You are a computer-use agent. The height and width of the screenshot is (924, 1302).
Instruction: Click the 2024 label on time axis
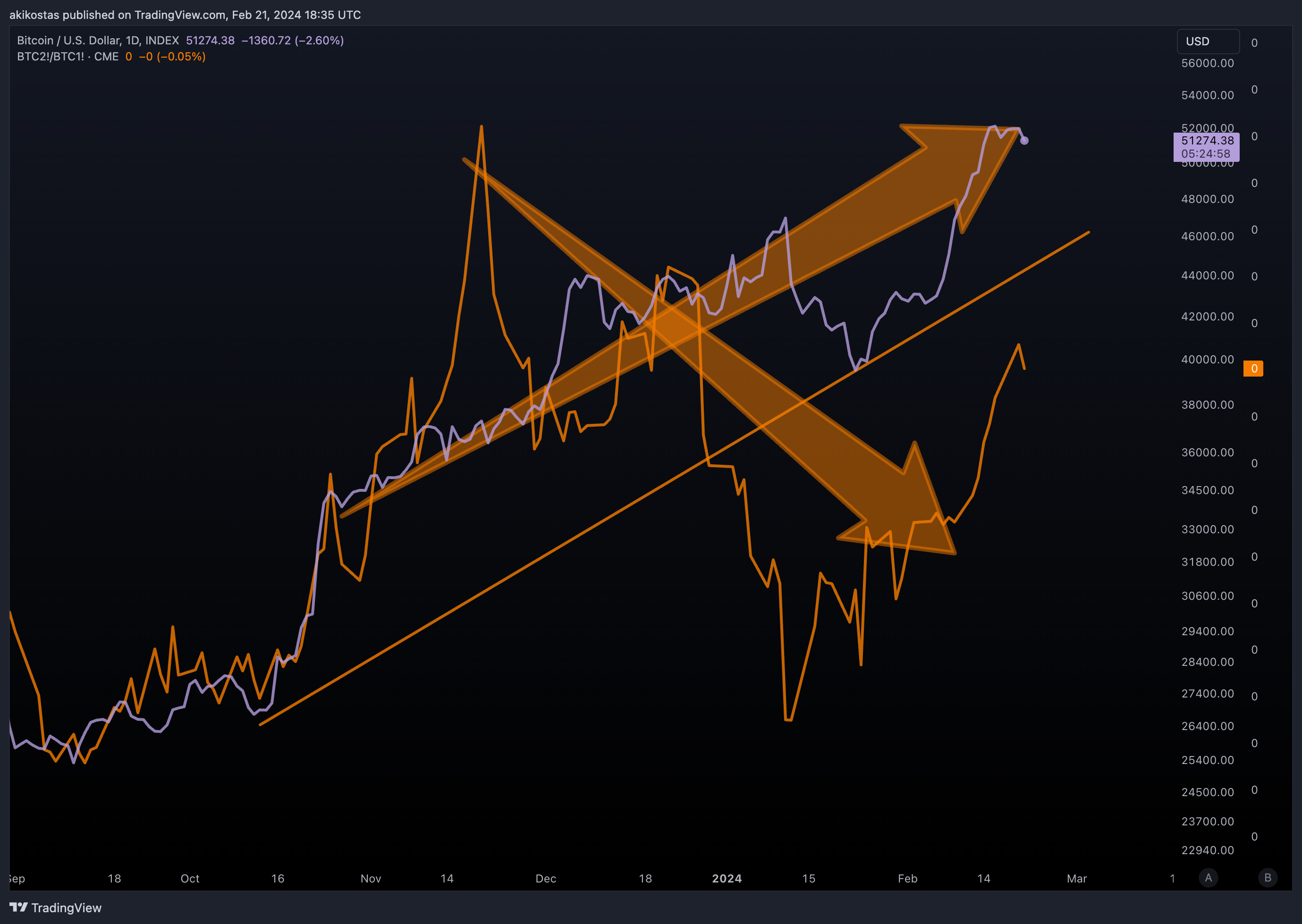[x=727, y=879]
